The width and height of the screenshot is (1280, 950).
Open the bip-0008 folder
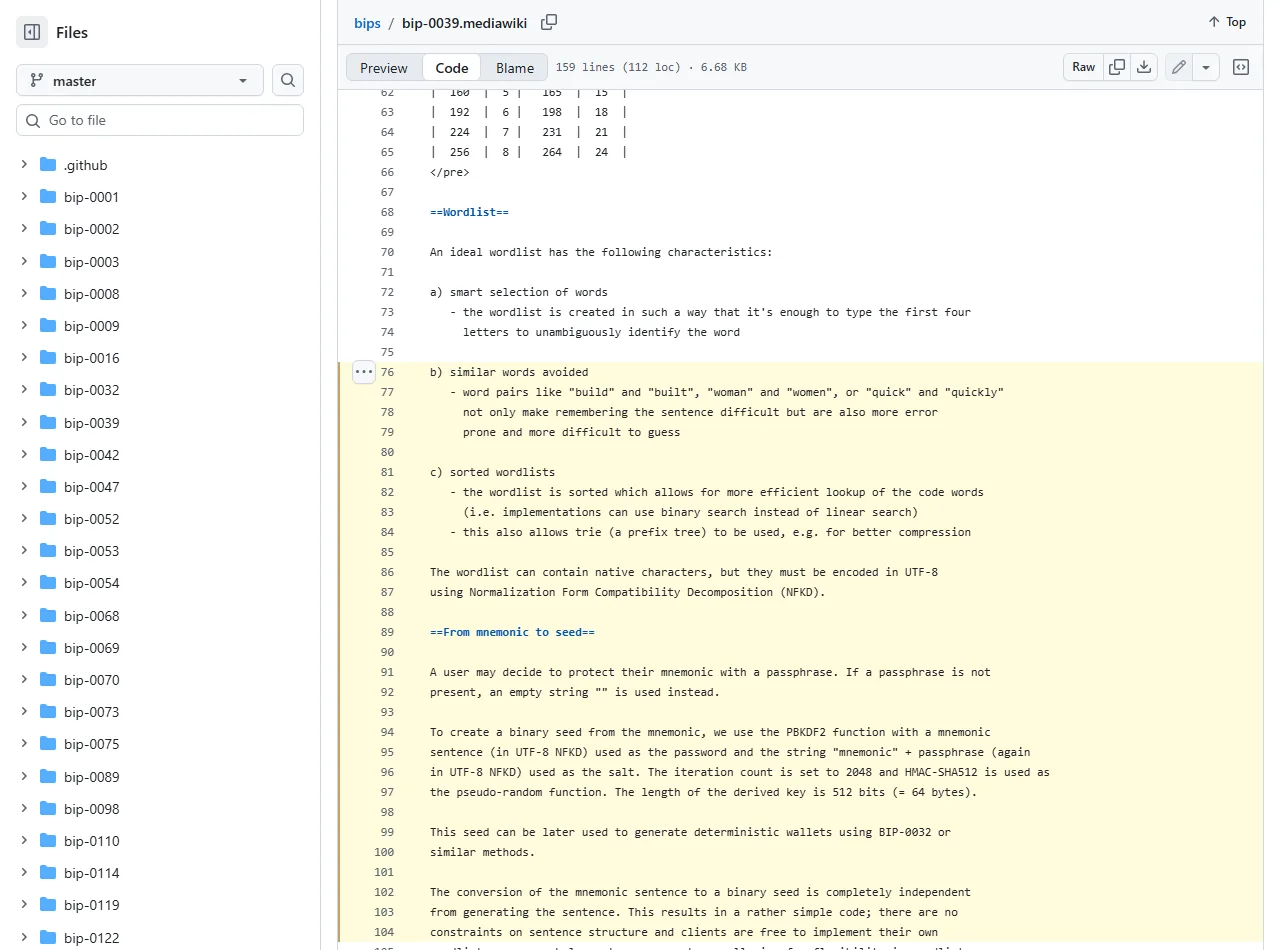click(91, 294)
